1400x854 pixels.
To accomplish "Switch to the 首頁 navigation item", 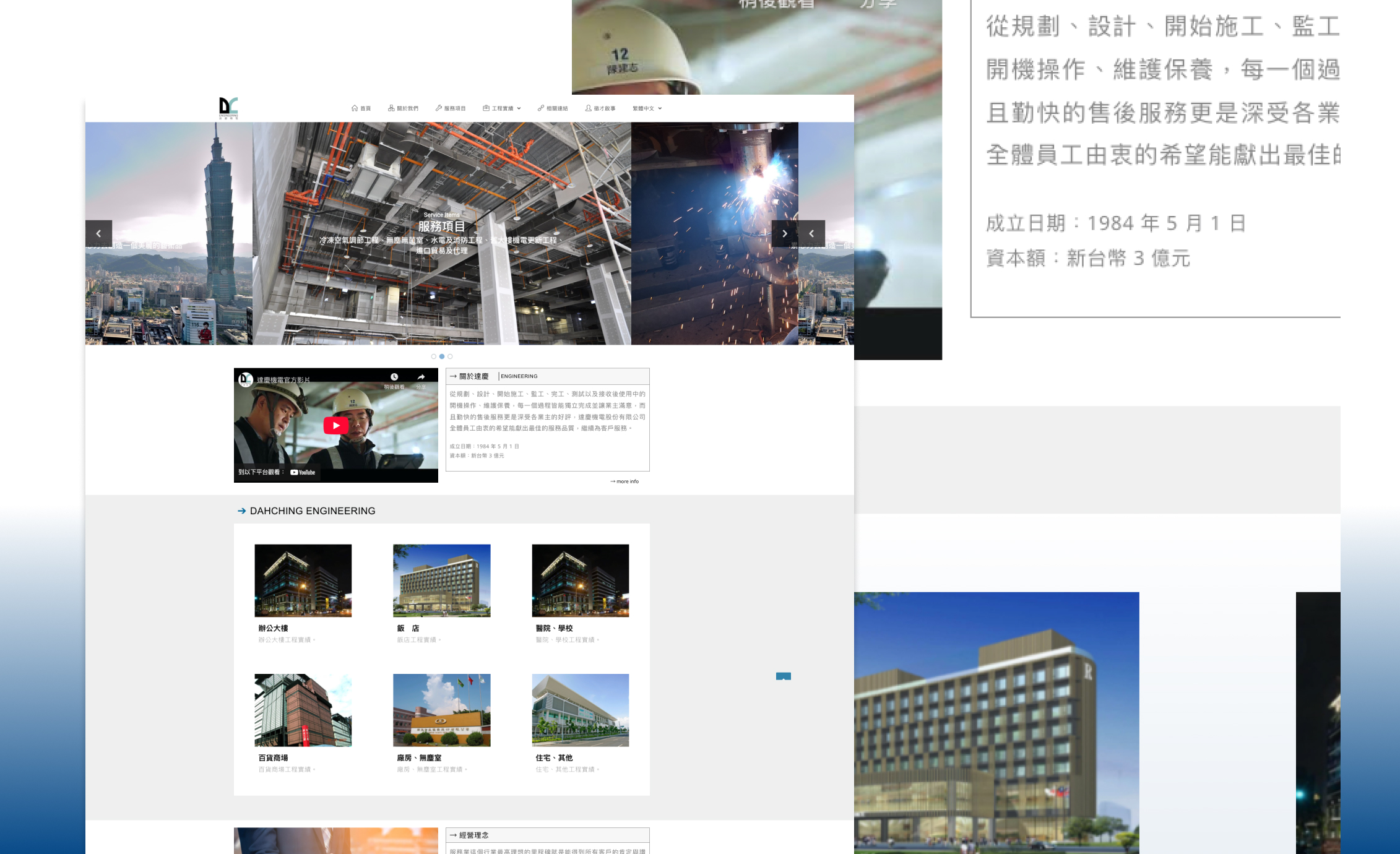I will (363, 108).
